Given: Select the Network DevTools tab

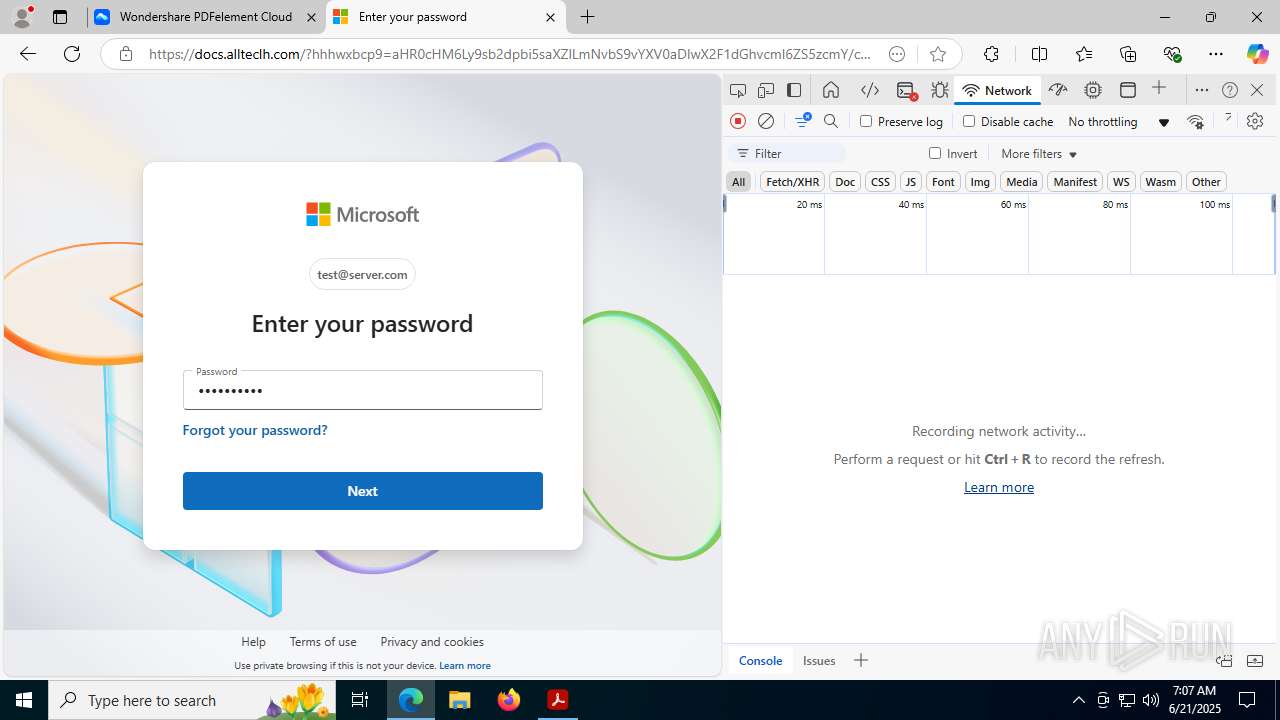Looking at the screenshot, I should pyautogui.click(x=997, y=90).
